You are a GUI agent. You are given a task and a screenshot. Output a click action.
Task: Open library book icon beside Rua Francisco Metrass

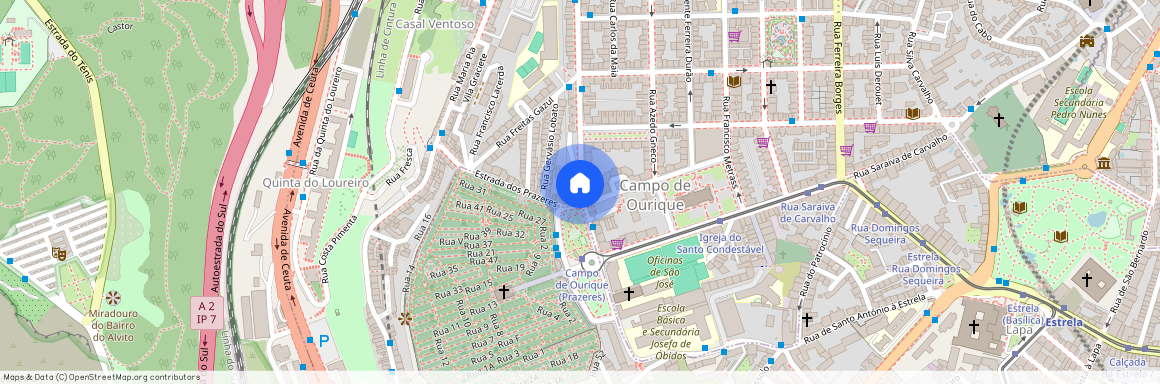tap(734, 81)
